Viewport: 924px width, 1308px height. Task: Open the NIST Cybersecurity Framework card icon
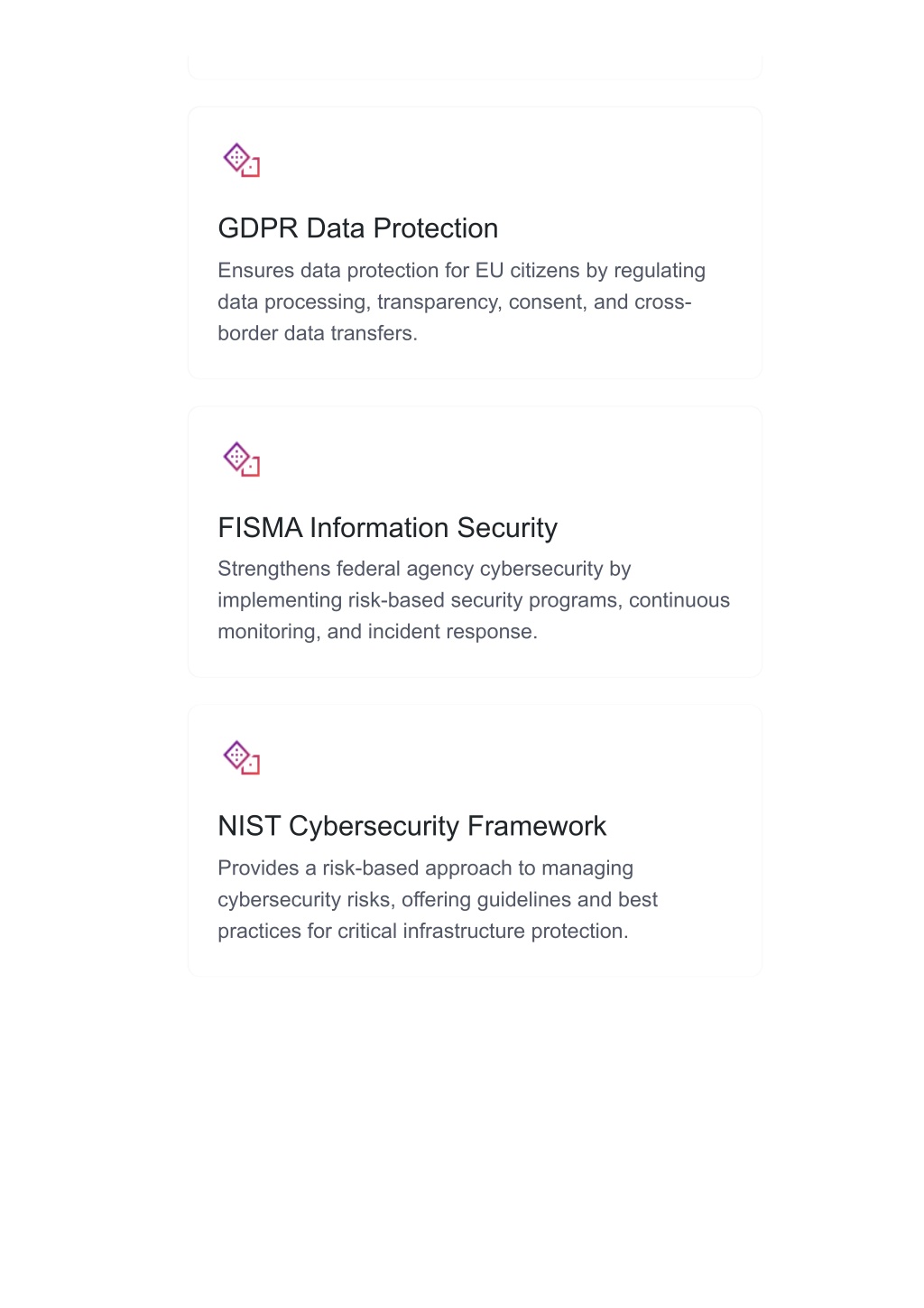[242, 757]
